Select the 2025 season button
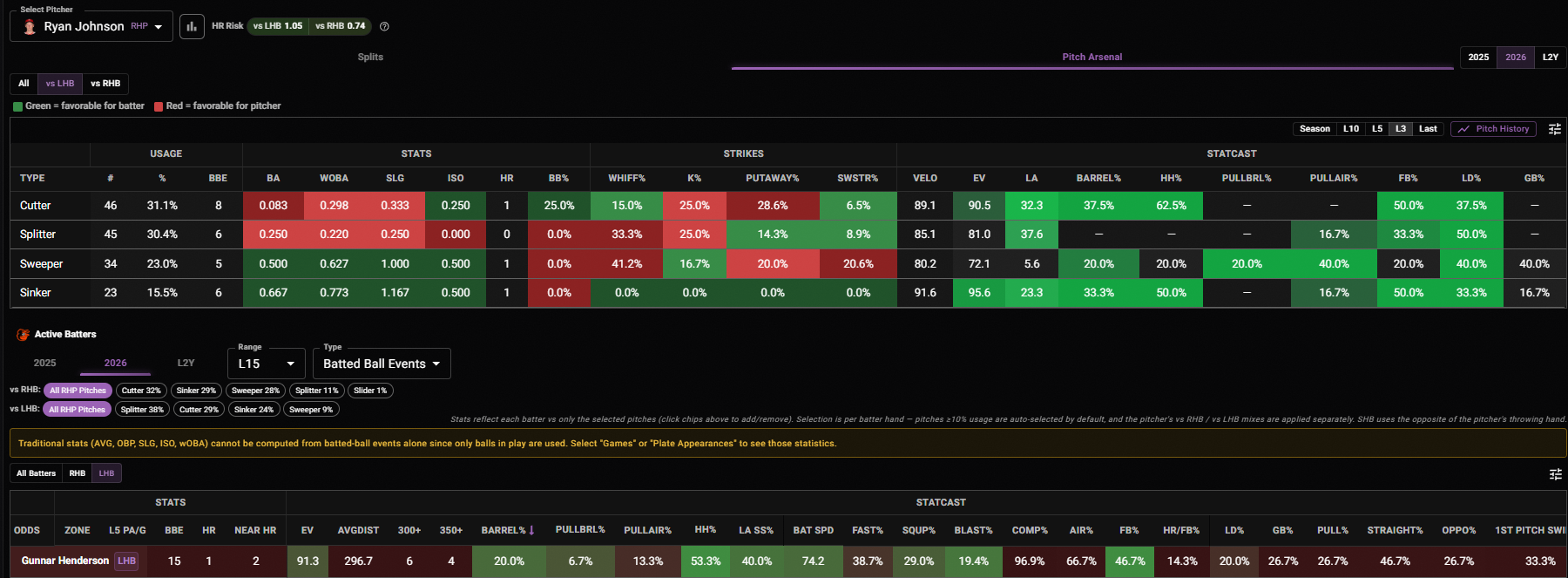The width and height of the screenshot is (1568, 578). click(x=1478, y=58)
